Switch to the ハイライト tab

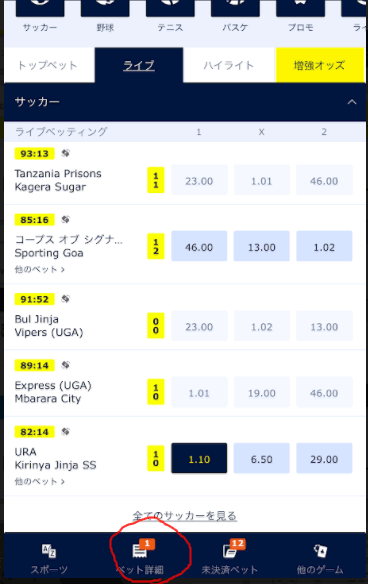tap(229, 66)
